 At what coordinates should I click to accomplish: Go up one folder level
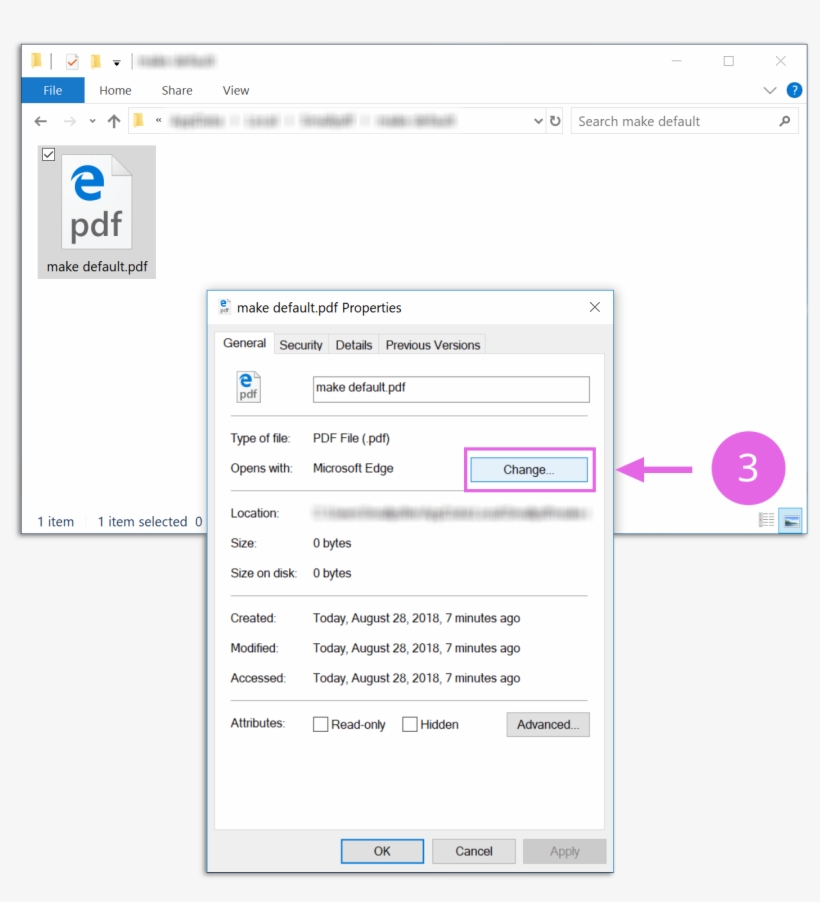pos(114,121)
